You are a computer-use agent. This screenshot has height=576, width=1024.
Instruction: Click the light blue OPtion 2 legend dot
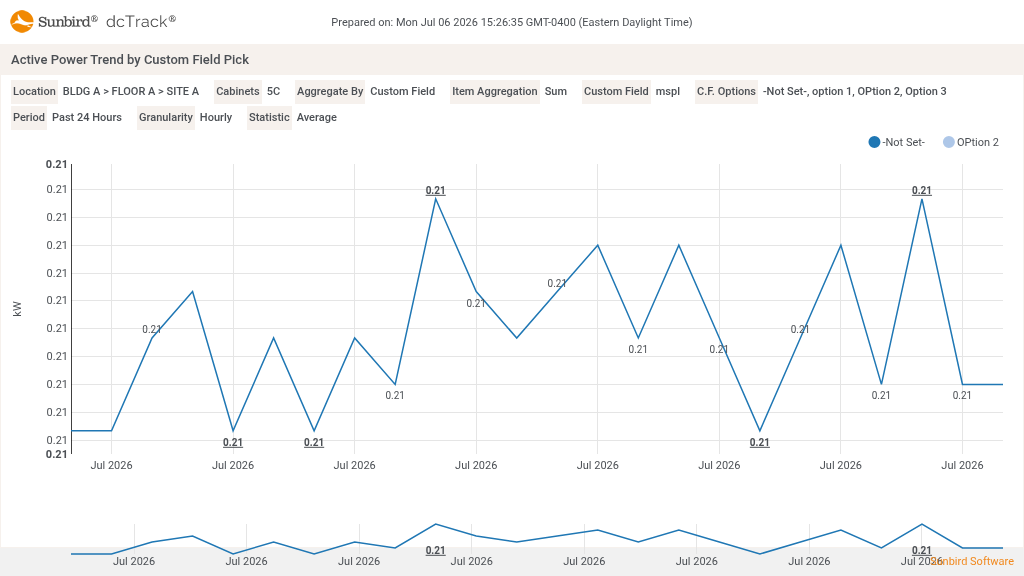pos(948,142)
